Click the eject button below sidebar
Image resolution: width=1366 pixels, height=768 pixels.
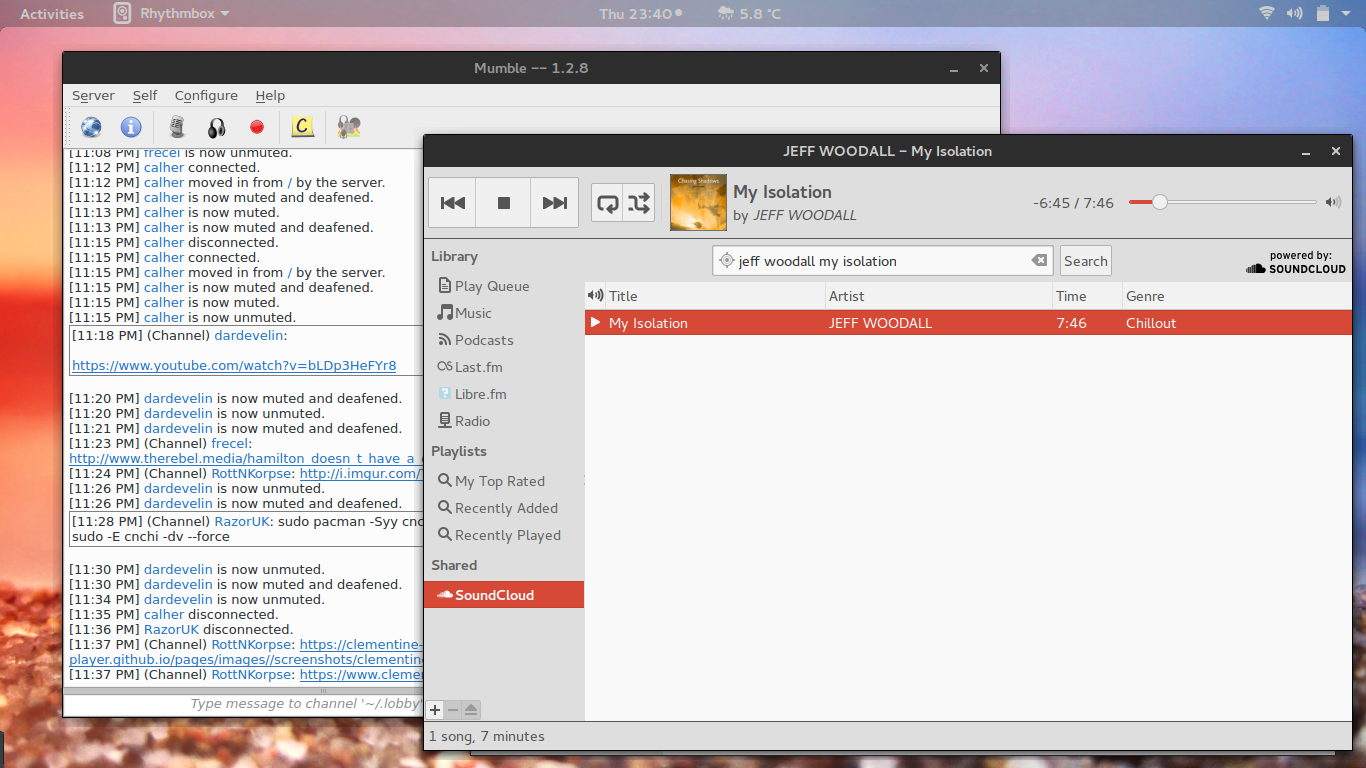[471, 710]
